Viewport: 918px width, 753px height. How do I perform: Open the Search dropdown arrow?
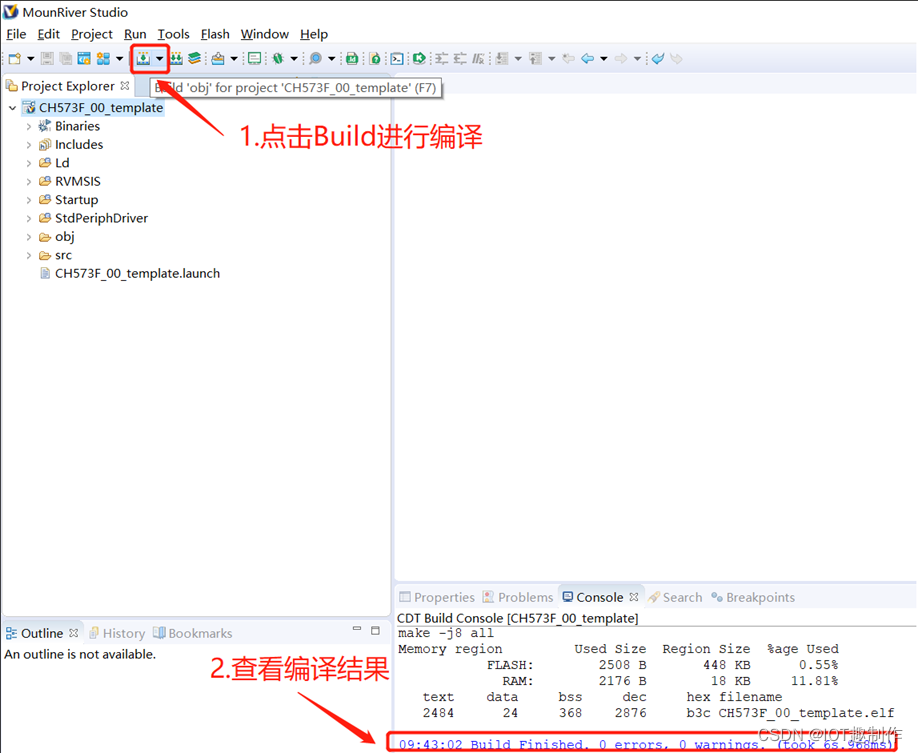[331, 59]
